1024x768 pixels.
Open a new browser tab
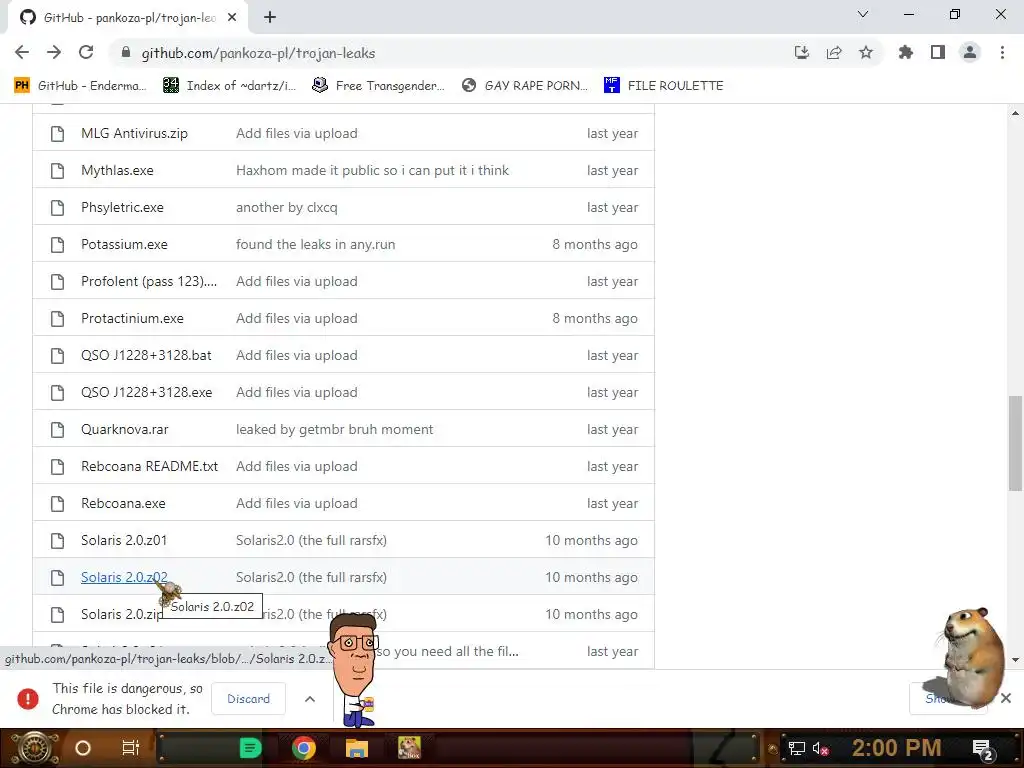[270, 18]
